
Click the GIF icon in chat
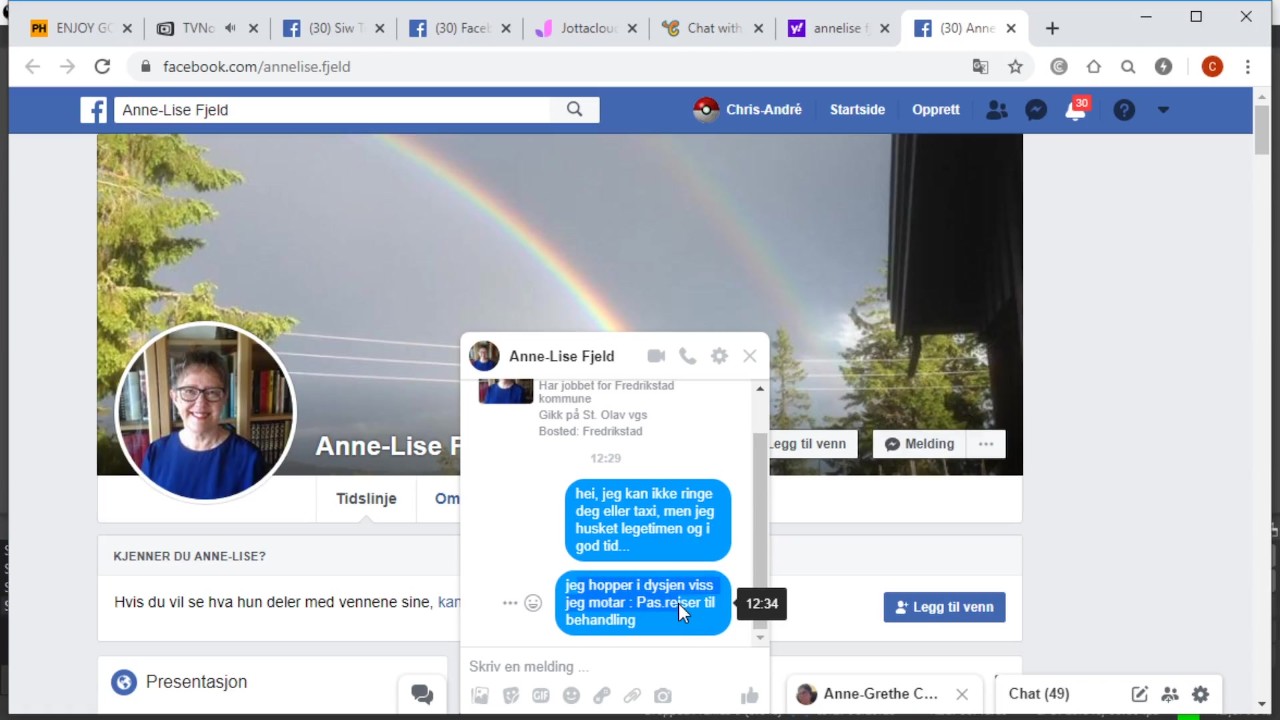[541, 696]
